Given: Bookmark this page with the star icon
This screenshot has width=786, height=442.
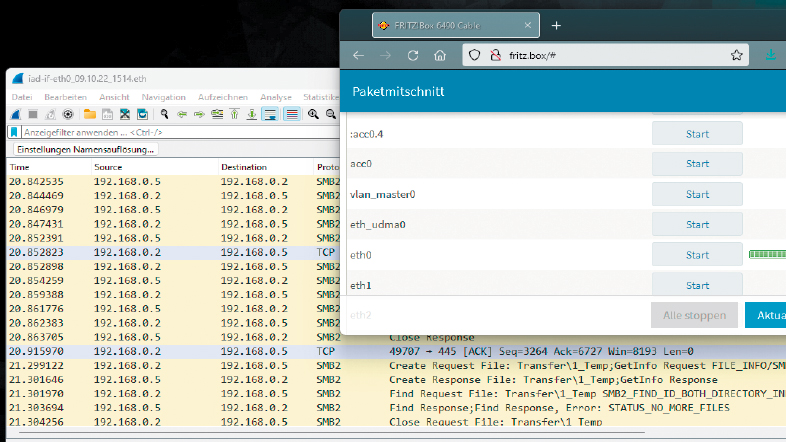Looking at the screenshot, I should click(736, 55).
